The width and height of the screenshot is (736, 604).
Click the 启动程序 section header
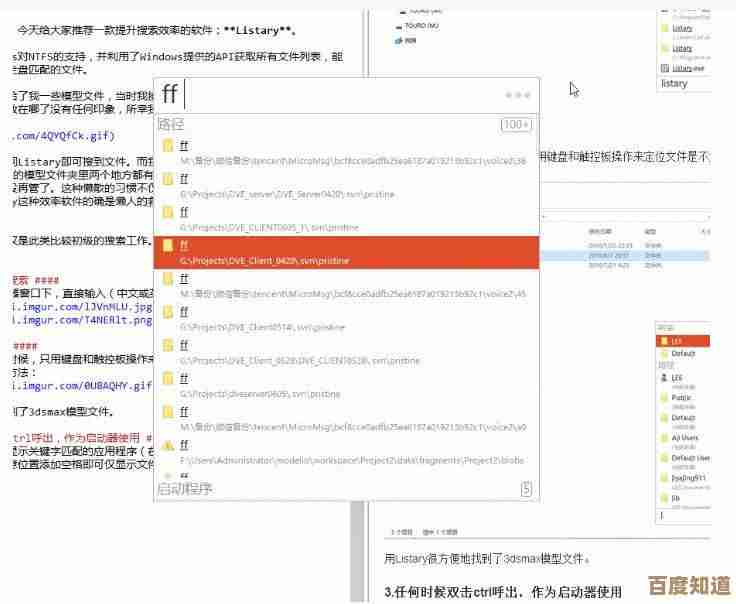pyautogui.click(x=185, y=489)
